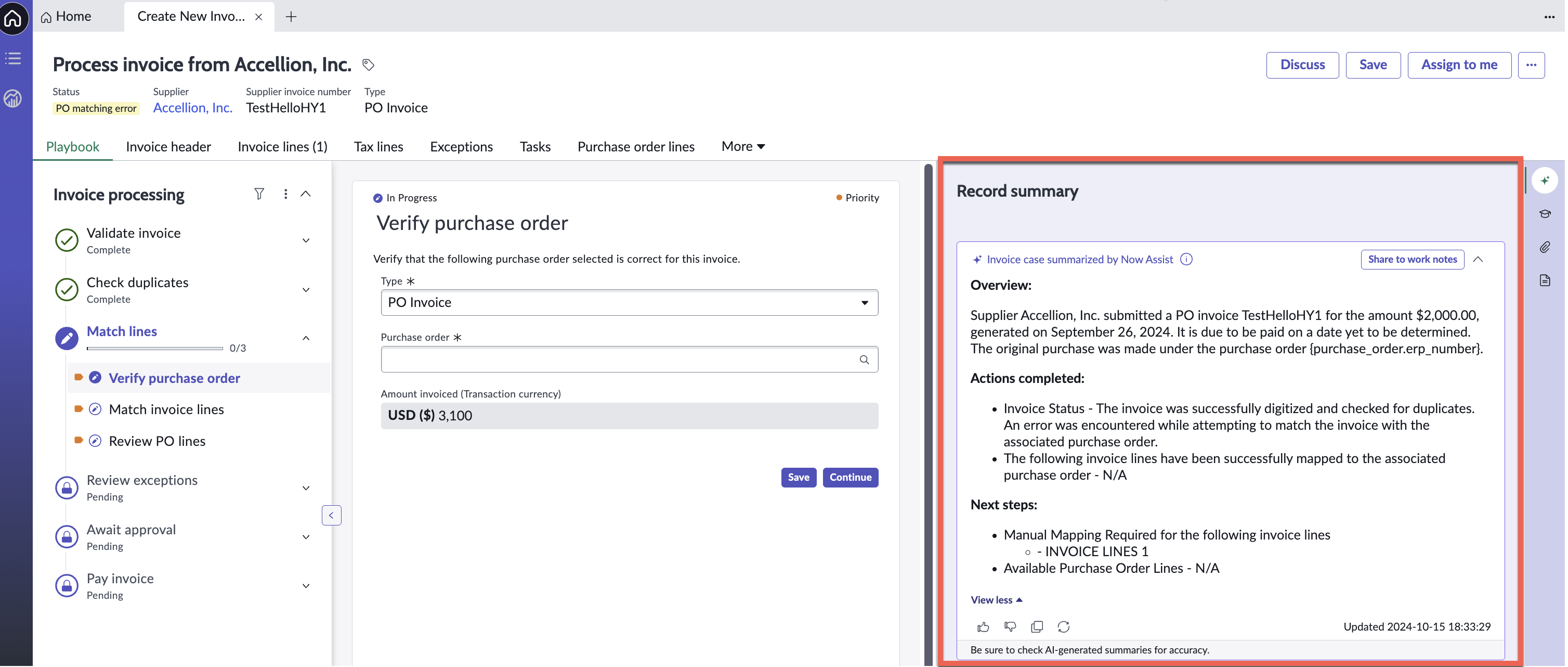This screenshot has height=667, width=1568.
Task: Open the Accellion, Inc. supplier link
Action: tap(192, 108)
